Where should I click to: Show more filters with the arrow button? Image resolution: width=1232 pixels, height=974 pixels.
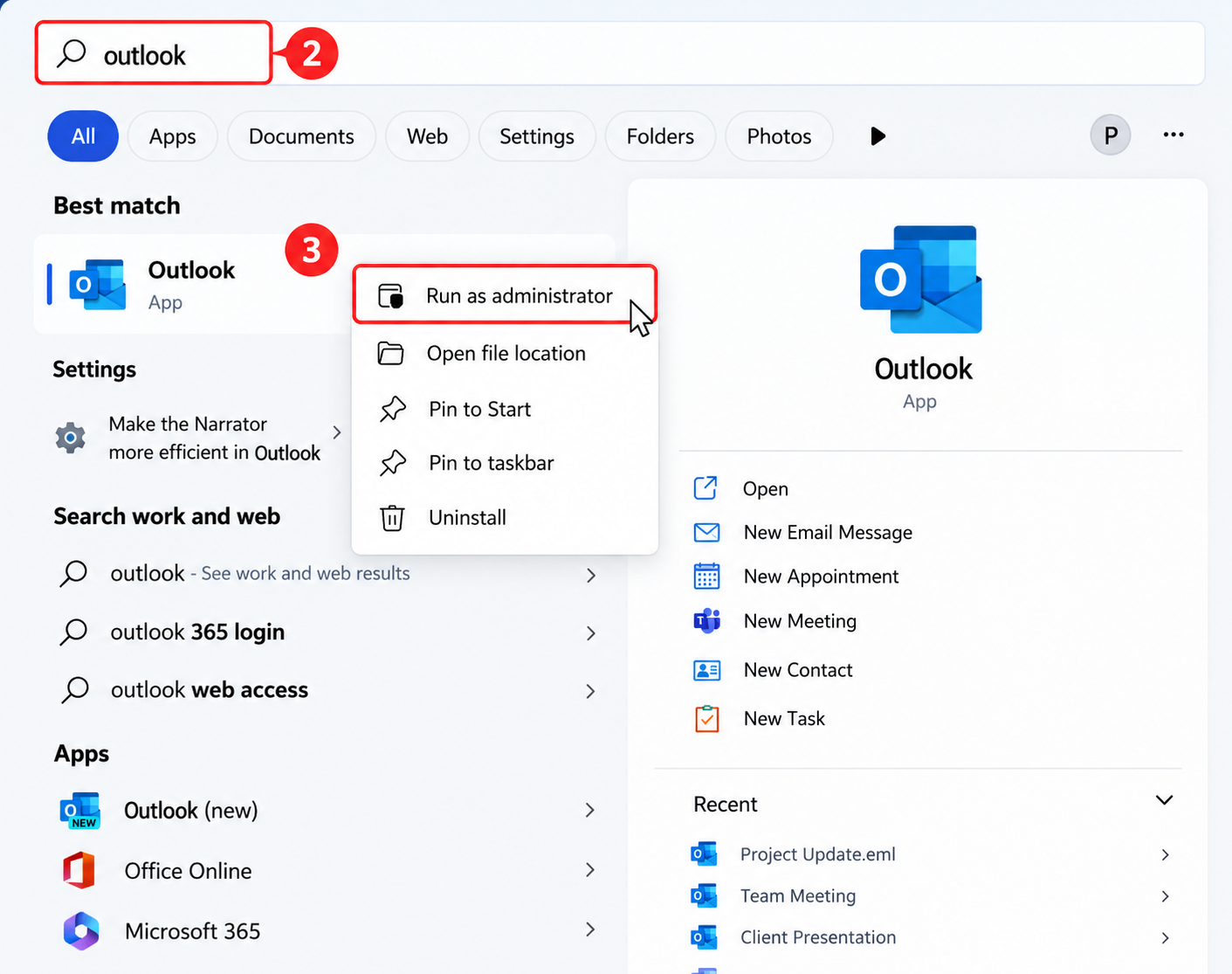pyautogui.click(x=878, y=136)
